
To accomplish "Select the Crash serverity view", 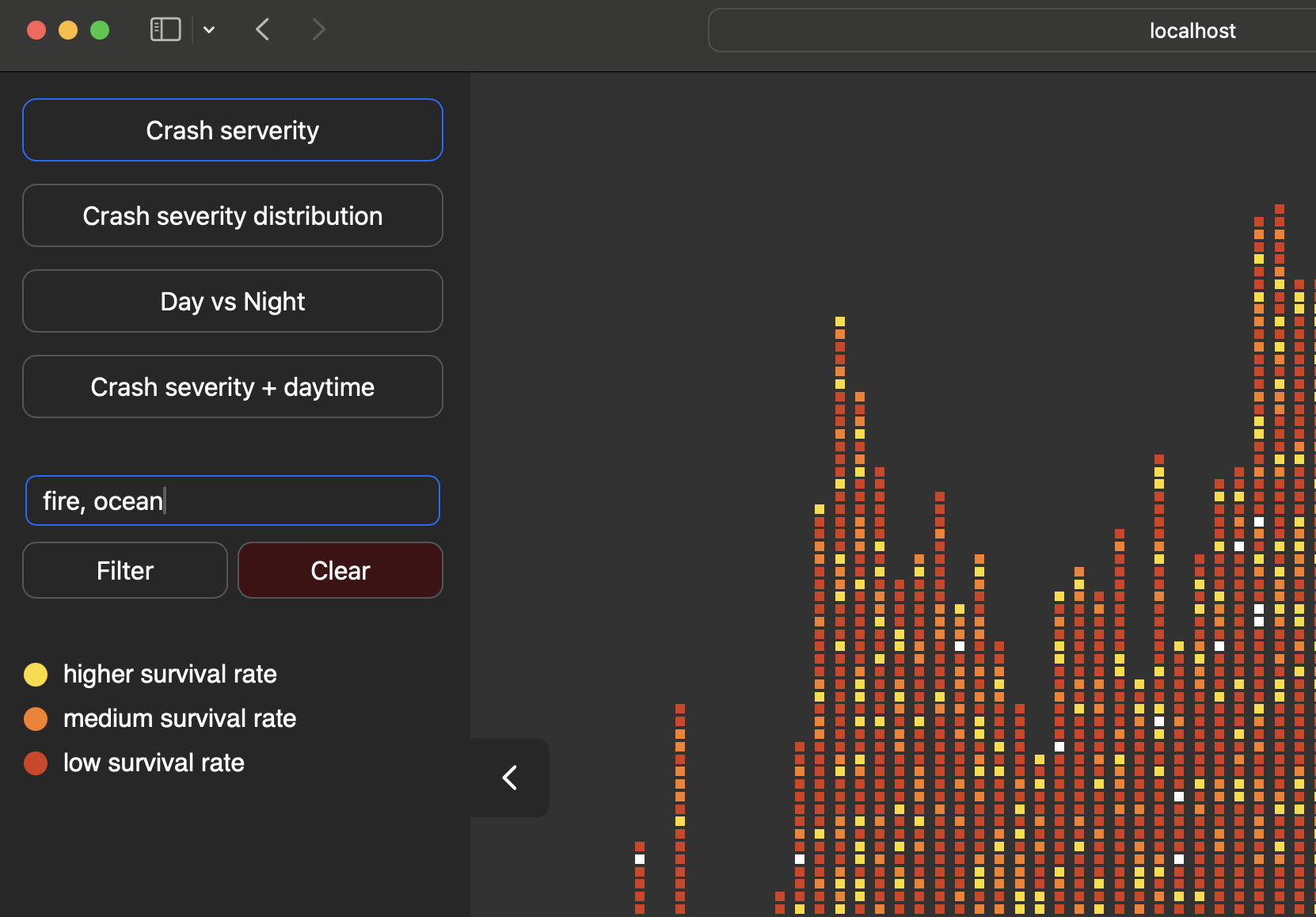I will [232, 130].
